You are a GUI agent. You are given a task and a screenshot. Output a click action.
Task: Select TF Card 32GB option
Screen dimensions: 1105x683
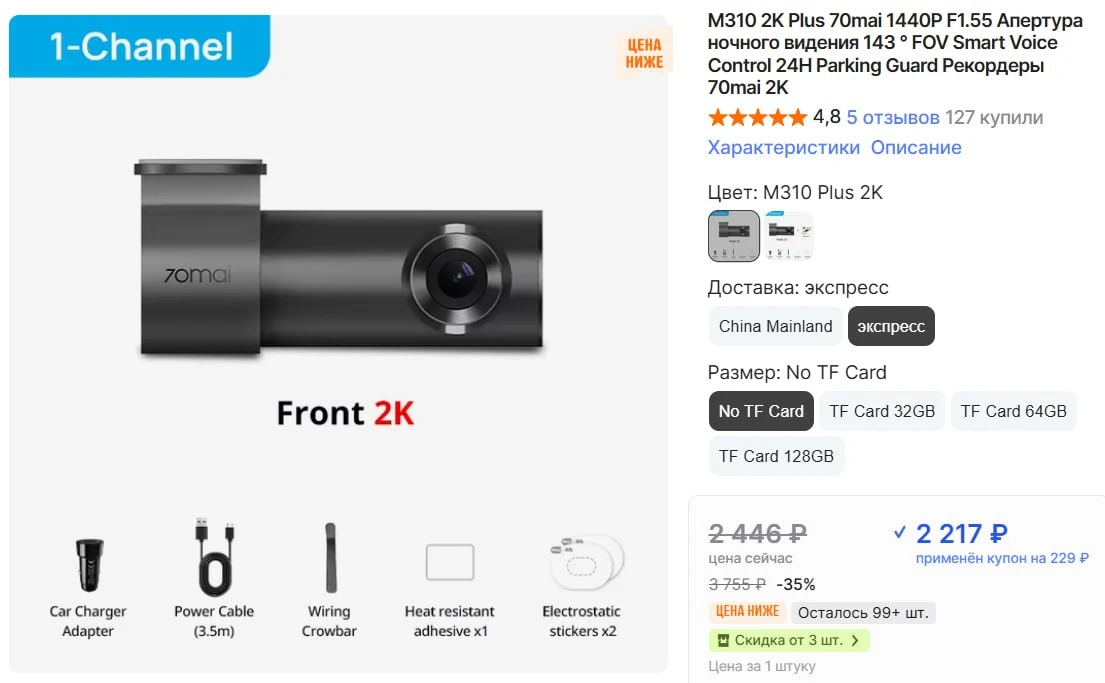pyautogui.click(x=882, y=411)
